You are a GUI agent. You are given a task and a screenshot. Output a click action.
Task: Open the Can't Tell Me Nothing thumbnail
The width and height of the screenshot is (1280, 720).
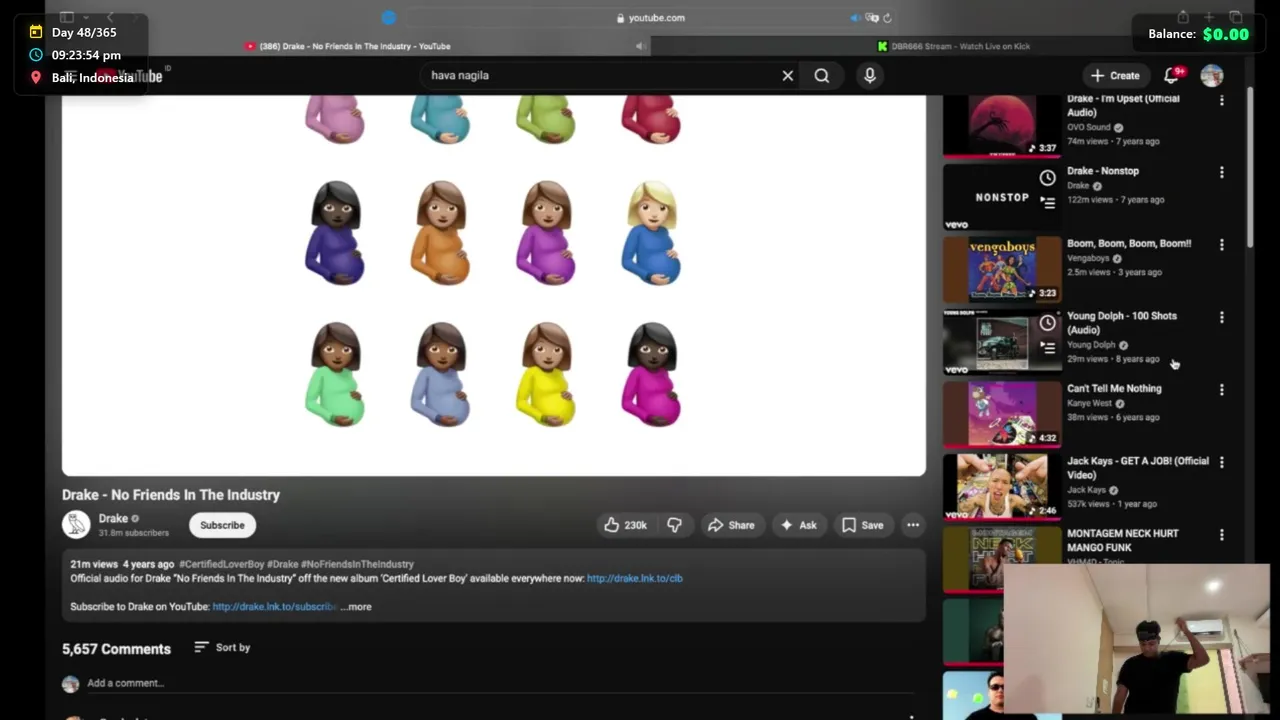(x=1002, y=413)
